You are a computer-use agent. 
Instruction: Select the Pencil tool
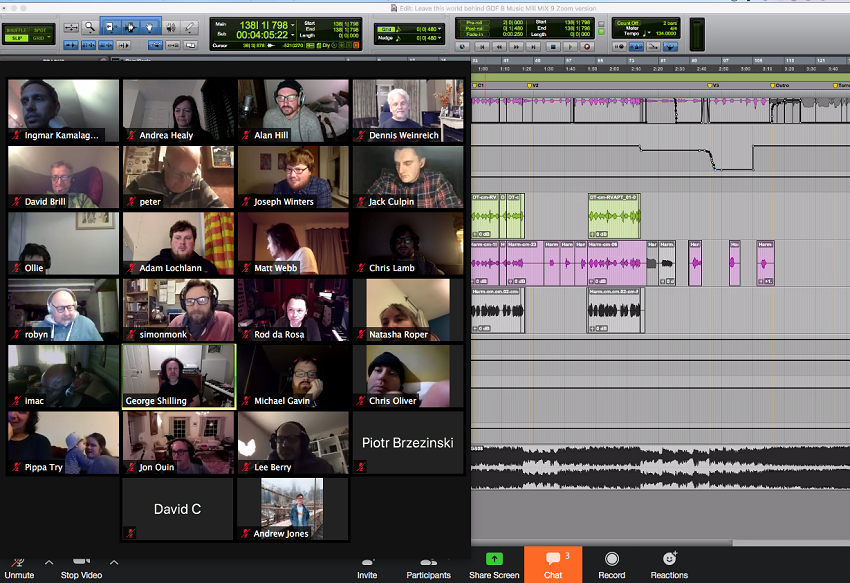[190, 27]
